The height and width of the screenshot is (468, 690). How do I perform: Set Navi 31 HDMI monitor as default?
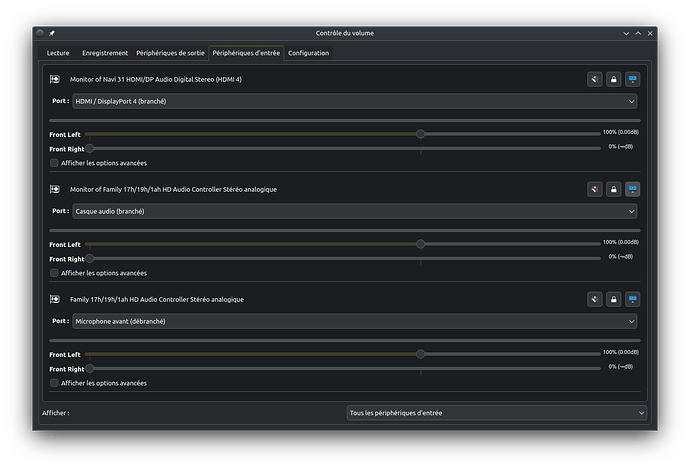coord(632,79)
